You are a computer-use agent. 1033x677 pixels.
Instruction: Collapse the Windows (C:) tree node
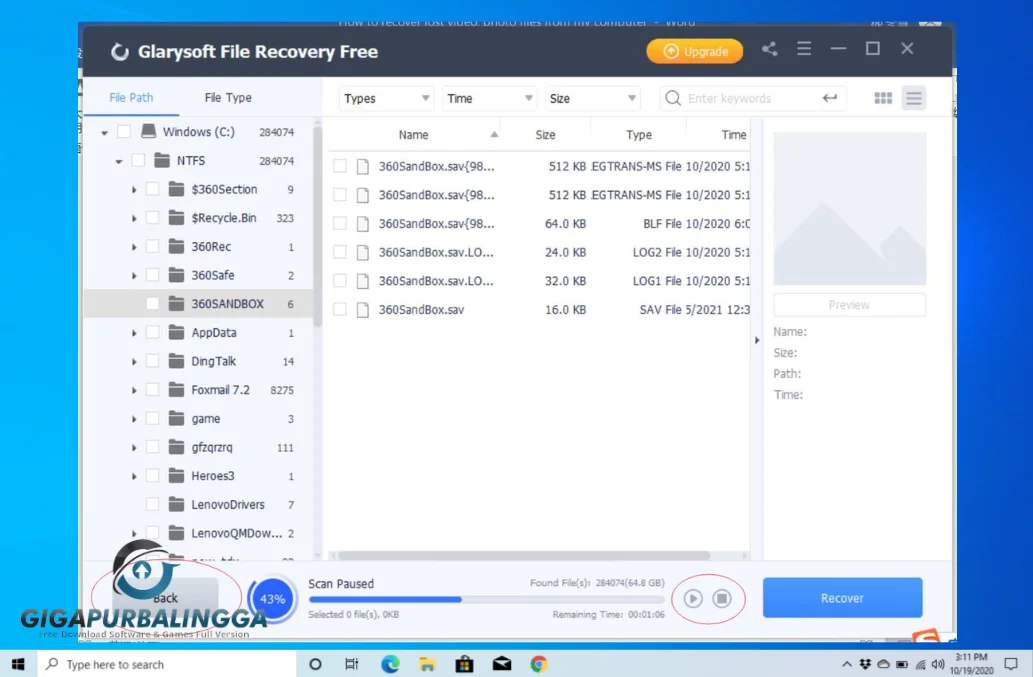pos(104,131)
